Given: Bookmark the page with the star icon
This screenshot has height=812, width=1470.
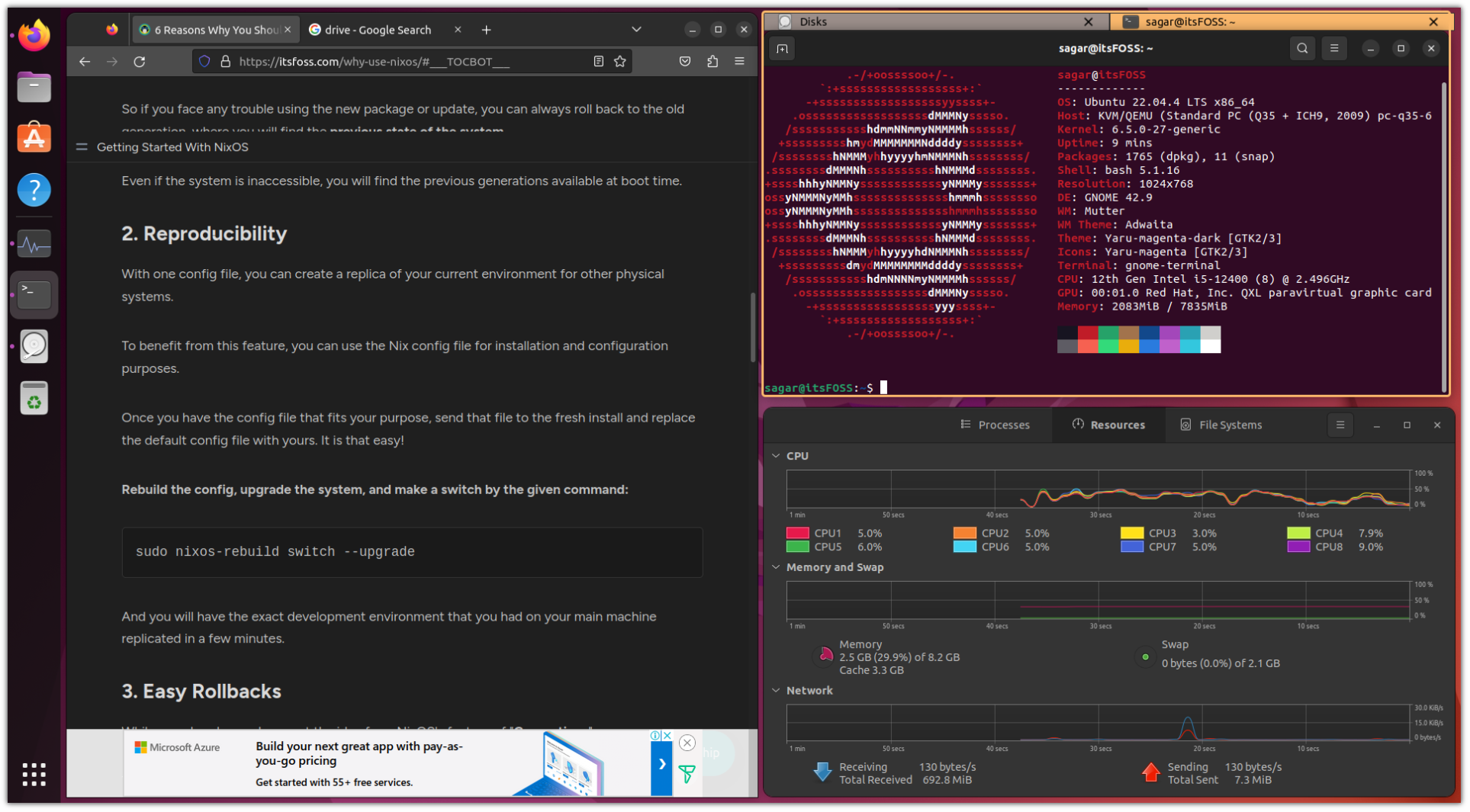Looking at the screenshot, I should coord(620,61).
